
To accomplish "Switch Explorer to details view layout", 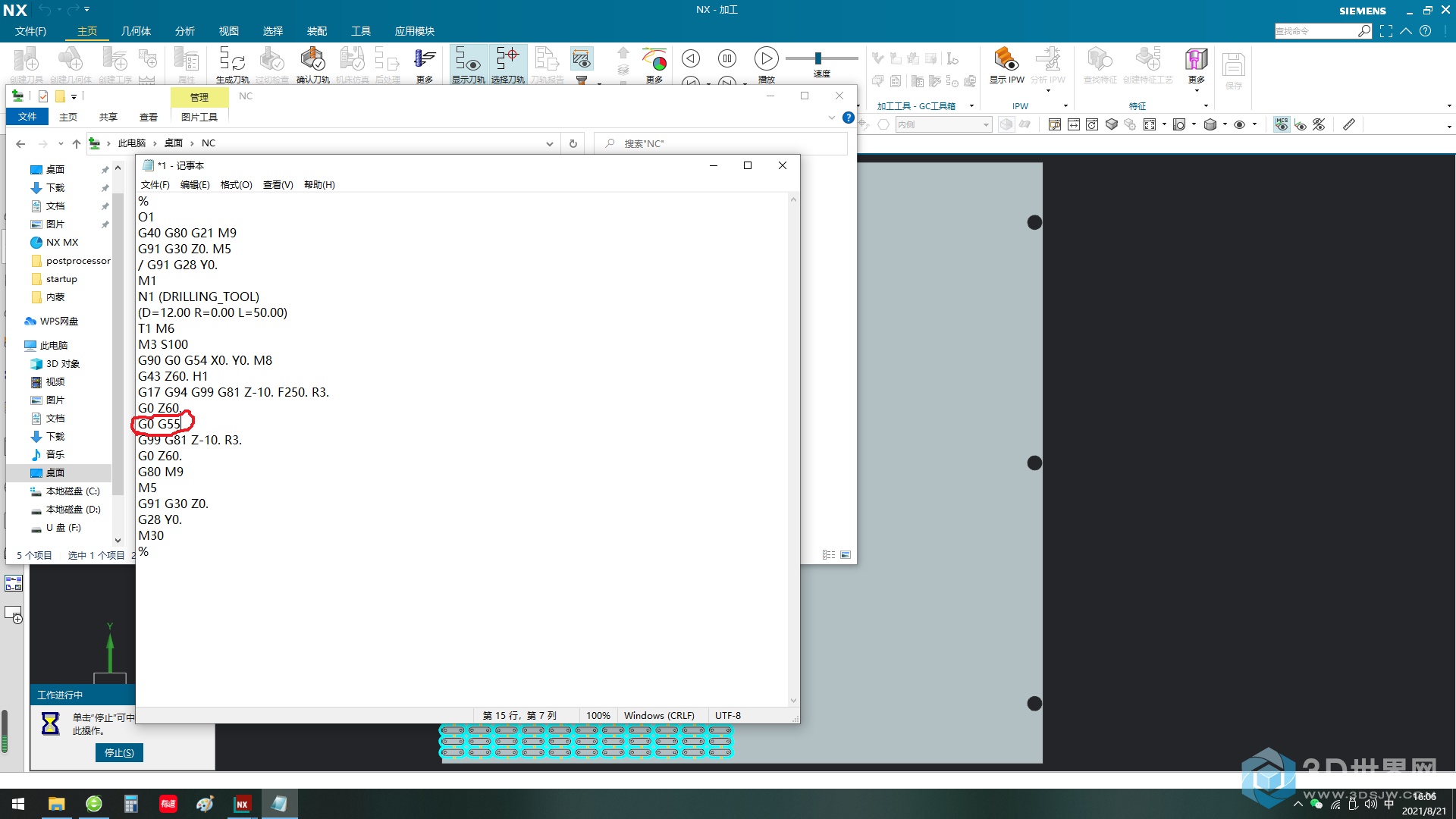I will point(829,555).
